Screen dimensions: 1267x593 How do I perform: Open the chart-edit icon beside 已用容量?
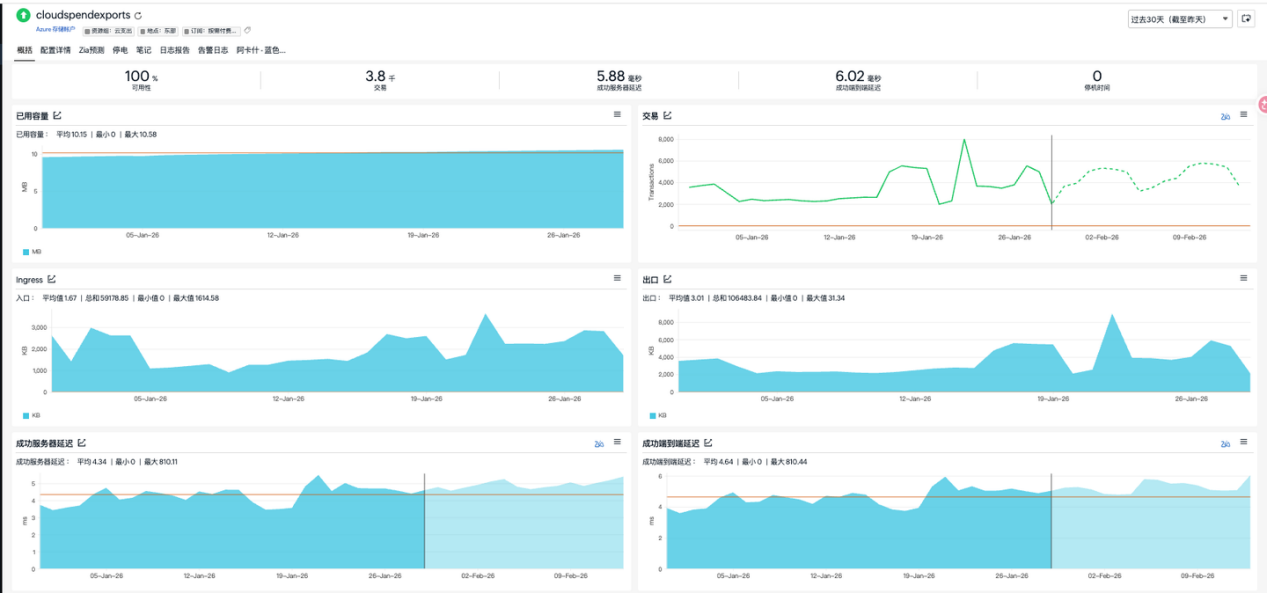[x=57, y=115]
